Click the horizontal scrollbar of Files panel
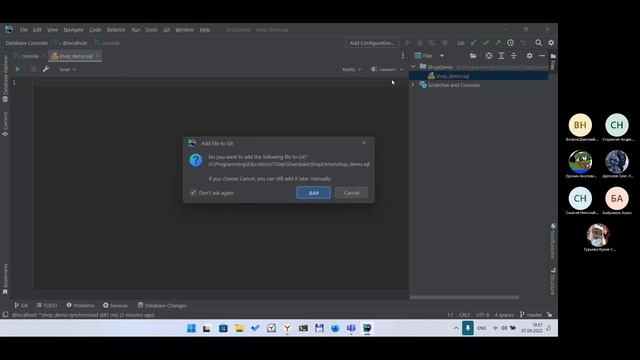 [x=464, y=298]
